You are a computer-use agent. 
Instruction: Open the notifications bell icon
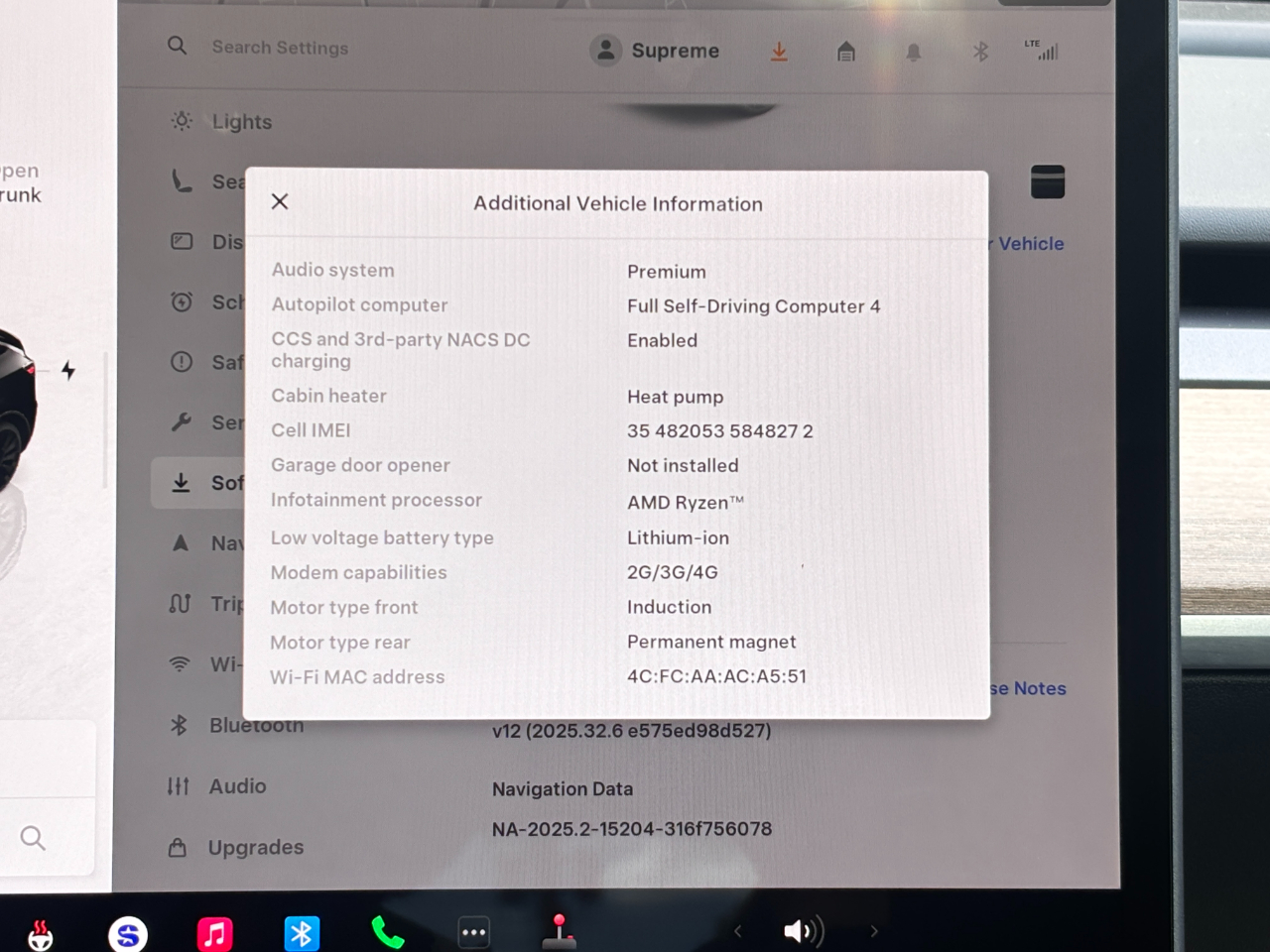[913, 52]
